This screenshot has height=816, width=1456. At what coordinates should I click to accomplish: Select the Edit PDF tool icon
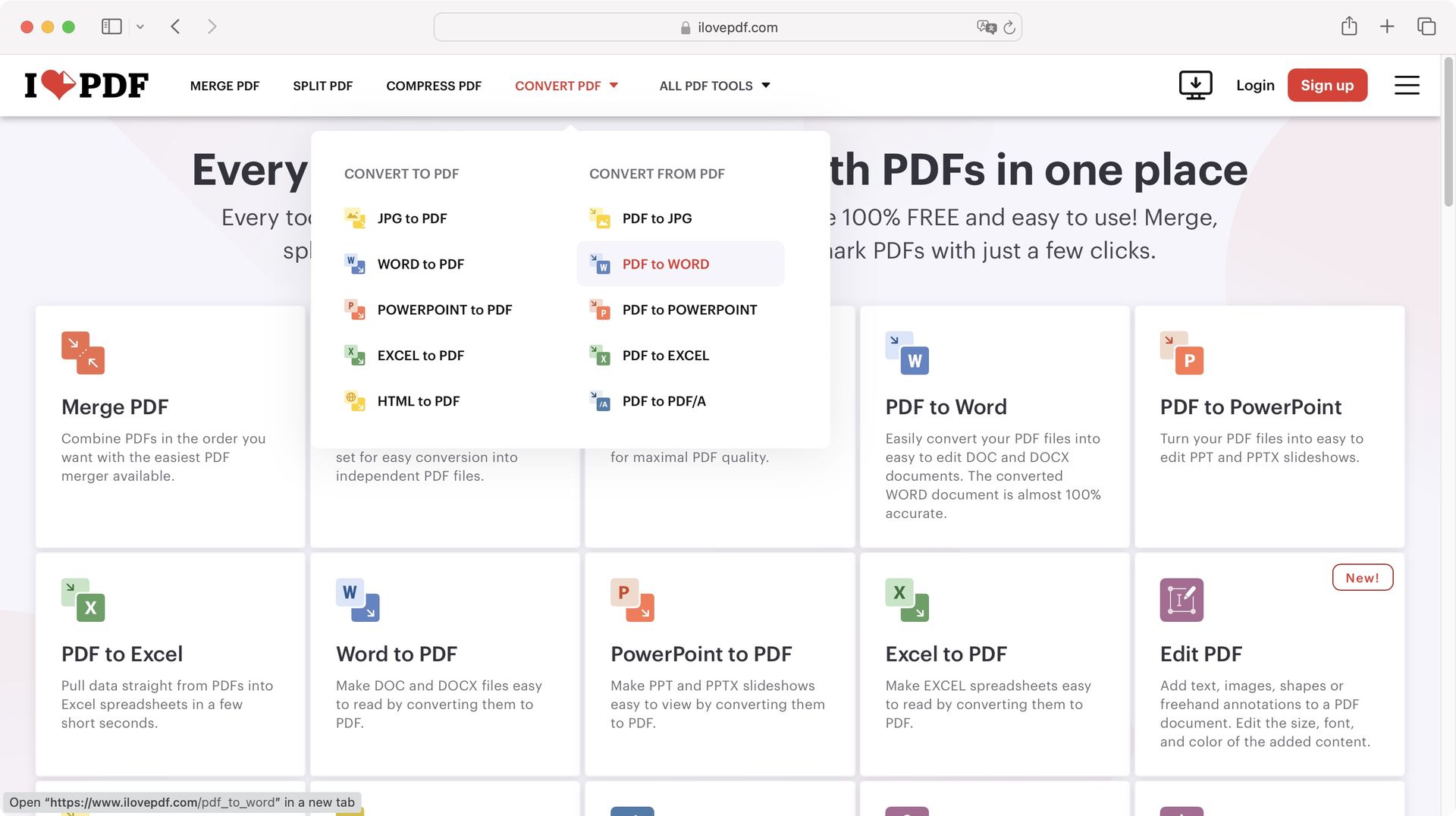[x=1181, y=599]
